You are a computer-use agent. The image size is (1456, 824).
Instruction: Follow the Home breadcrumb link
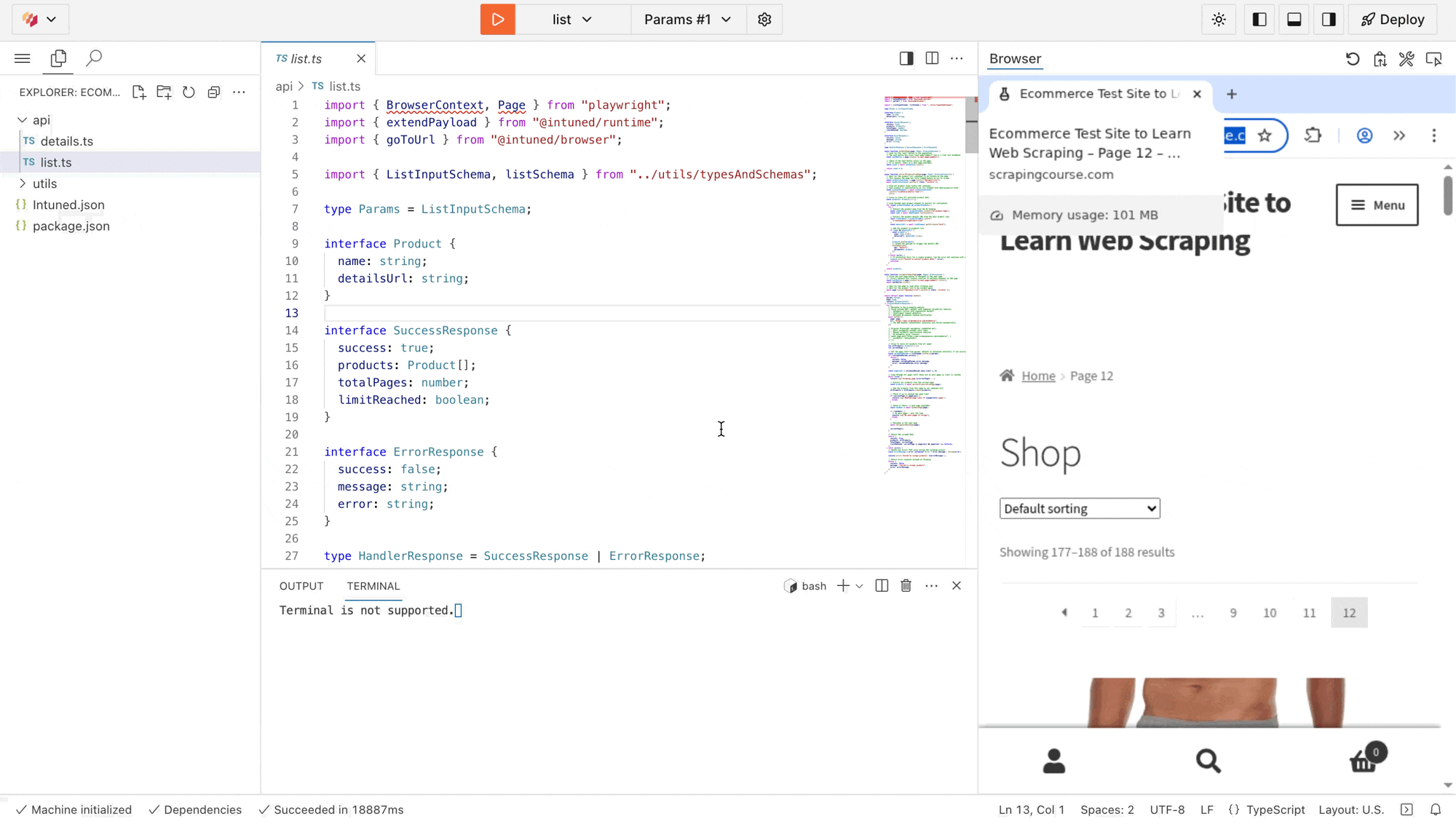tap(1038, 376)
